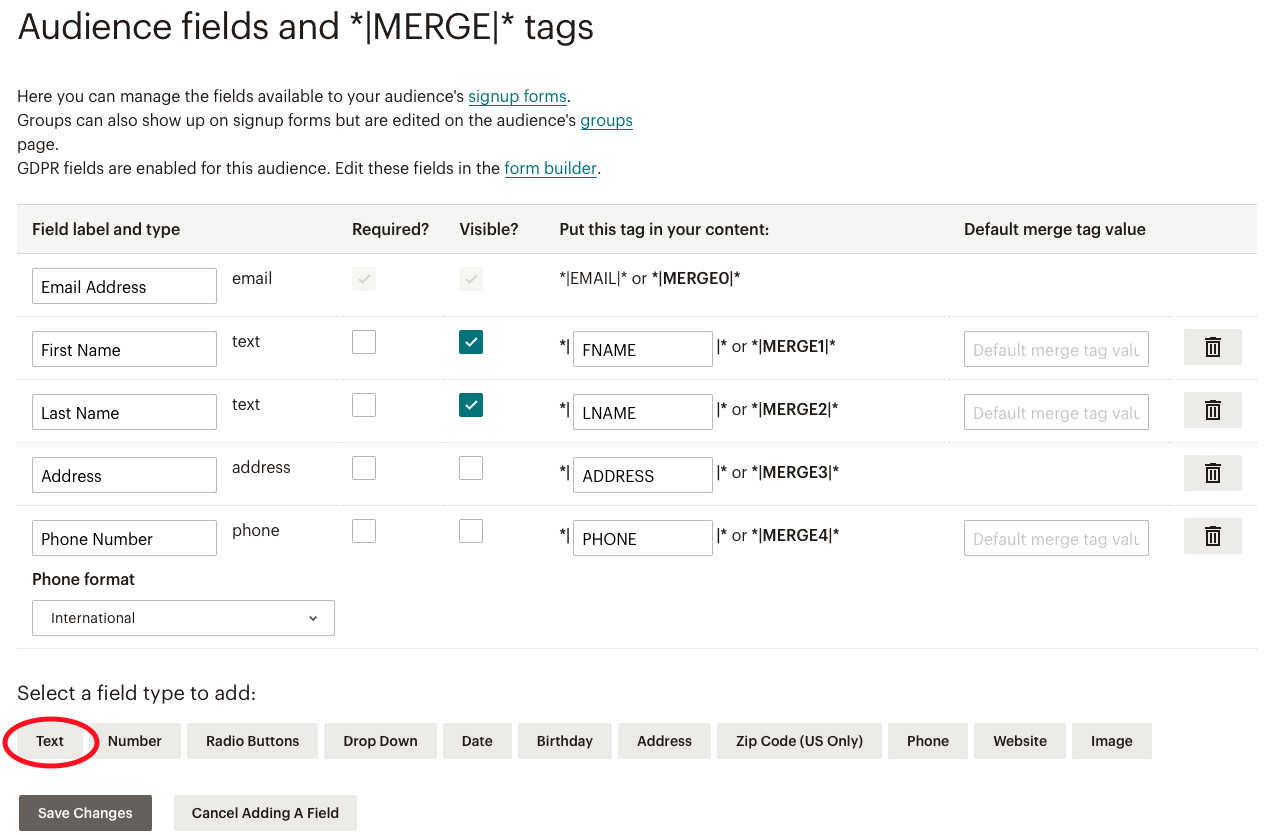Screen dimensions: 1264x835
Task: Add a Radio Buttons field type
Action: tap(252, 741)
